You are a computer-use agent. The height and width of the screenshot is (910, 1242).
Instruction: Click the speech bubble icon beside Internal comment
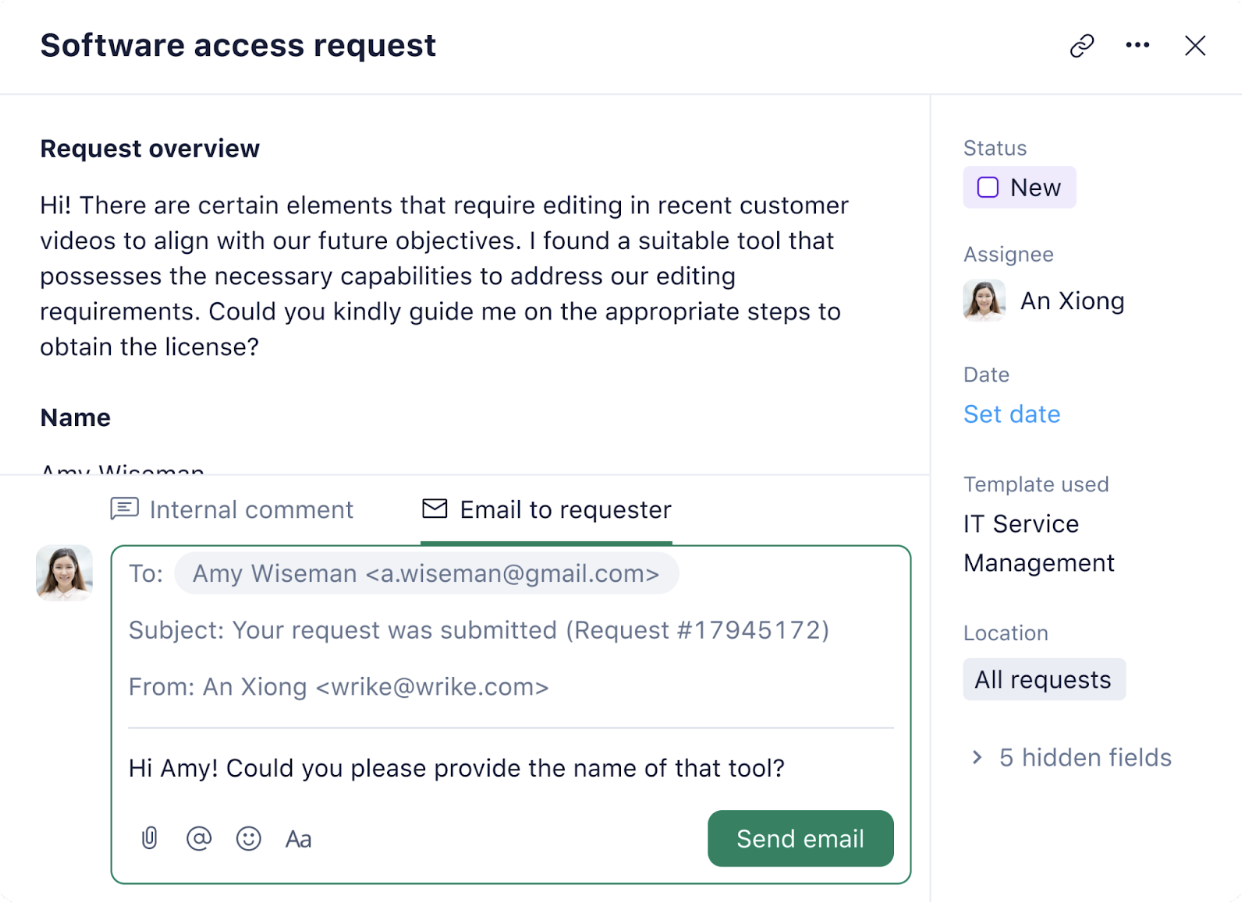[124, 509]
